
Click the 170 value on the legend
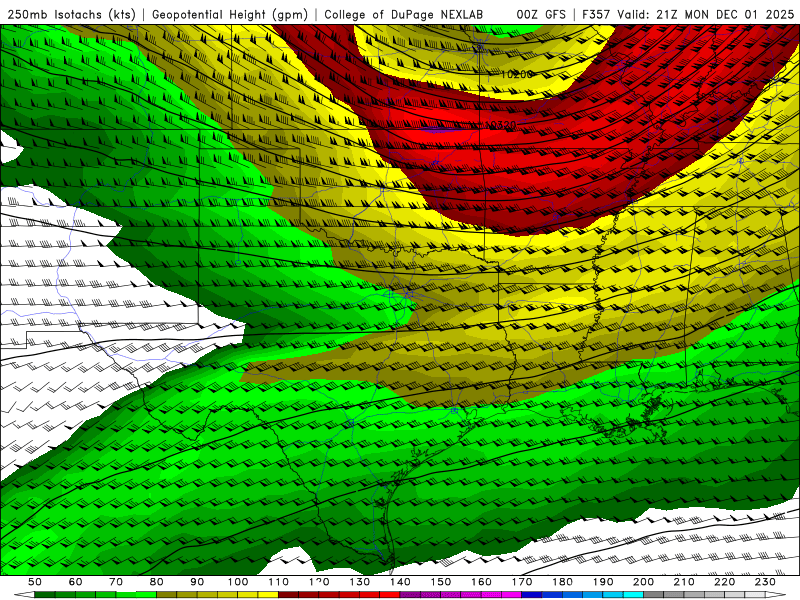click(x=522, y=582)
